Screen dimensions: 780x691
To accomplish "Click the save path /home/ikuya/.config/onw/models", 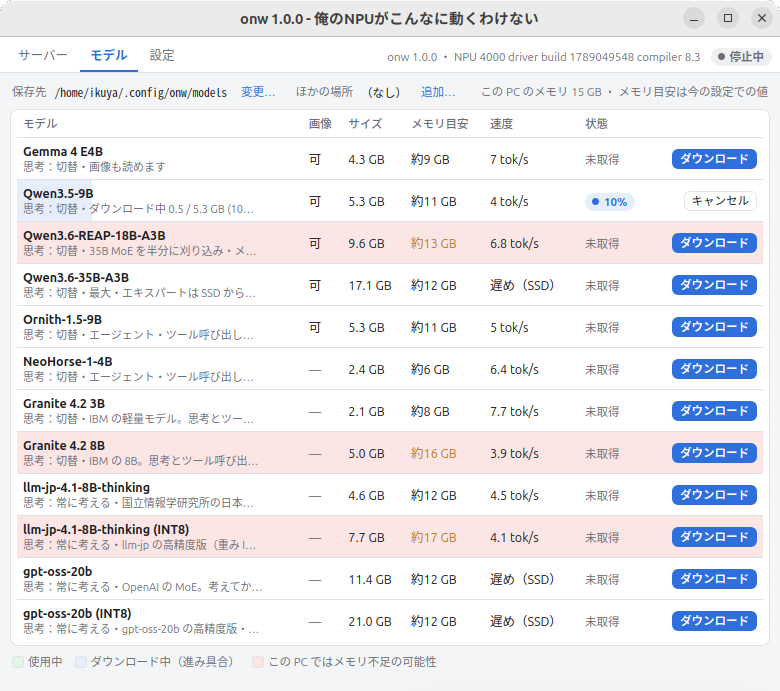I will pos(141,93).
